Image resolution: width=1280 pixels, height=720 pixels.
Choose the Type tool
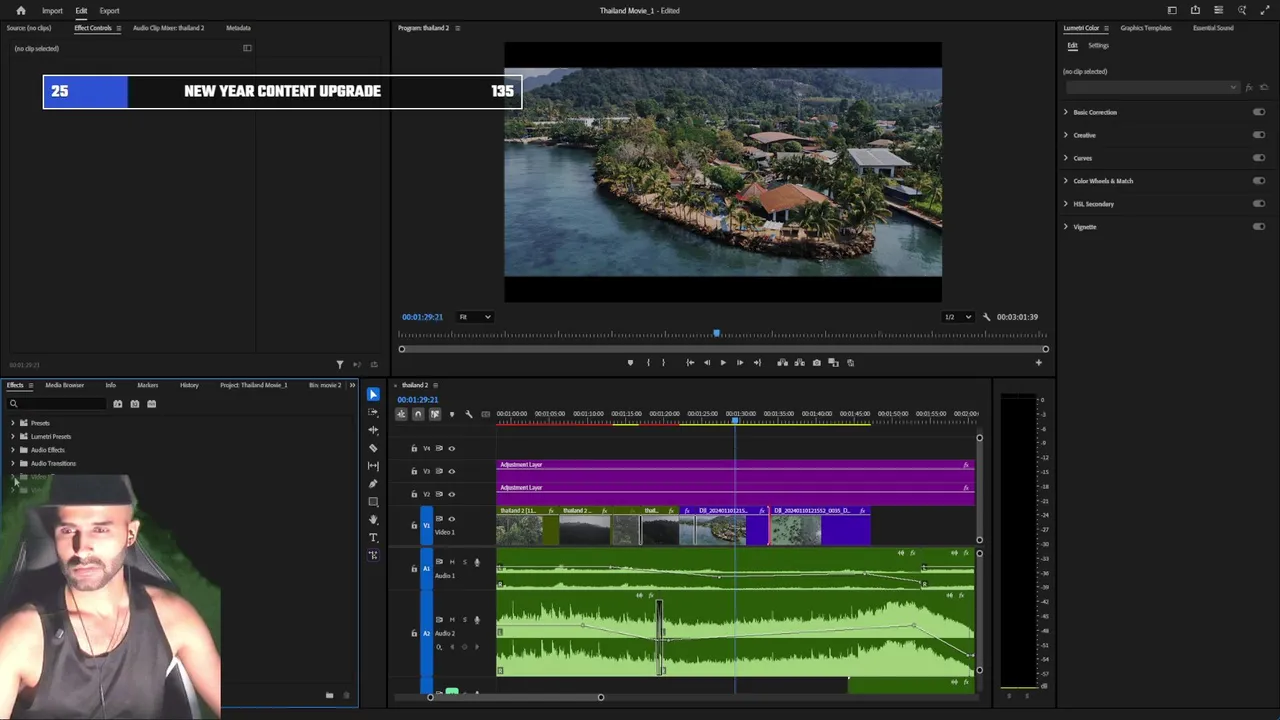(373, 538)
